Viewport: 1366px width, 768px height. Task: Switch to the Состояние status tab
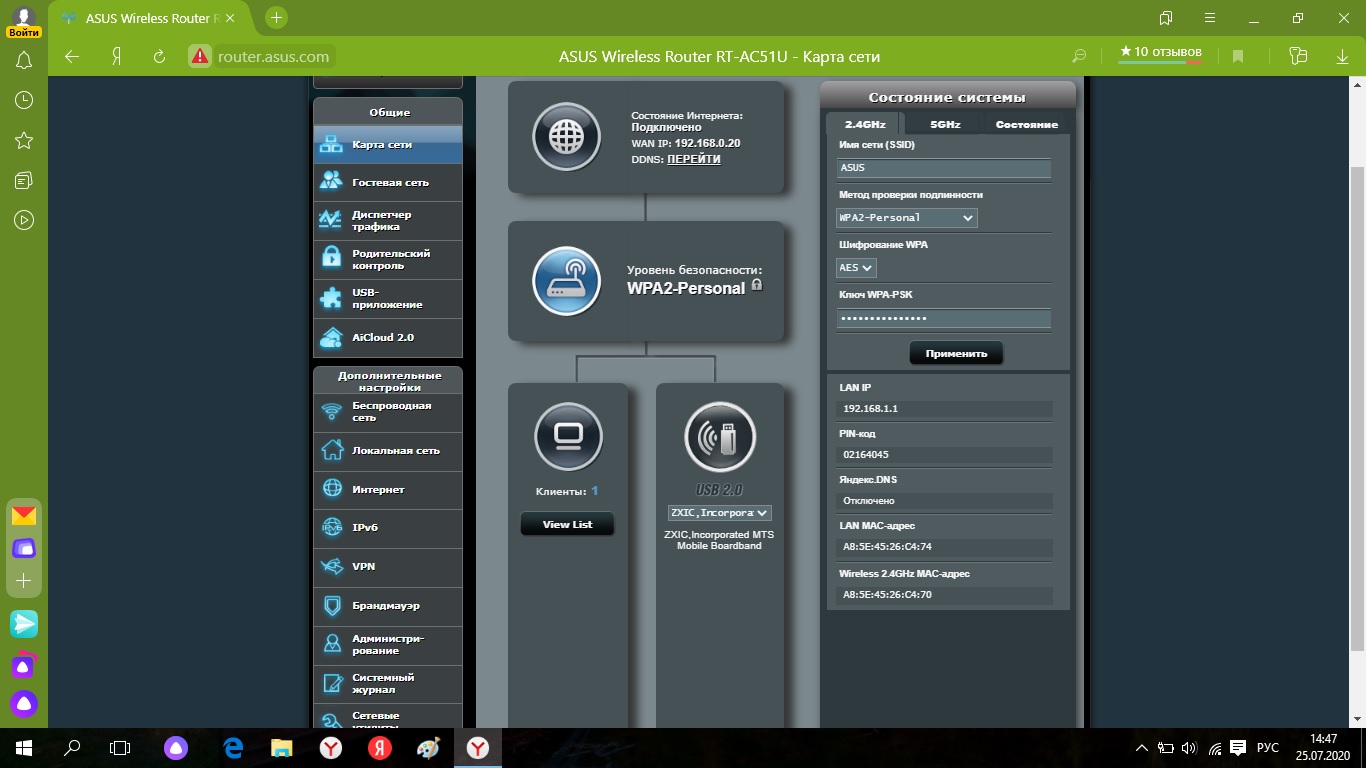pyautogui.click(x=1026, y=125)
